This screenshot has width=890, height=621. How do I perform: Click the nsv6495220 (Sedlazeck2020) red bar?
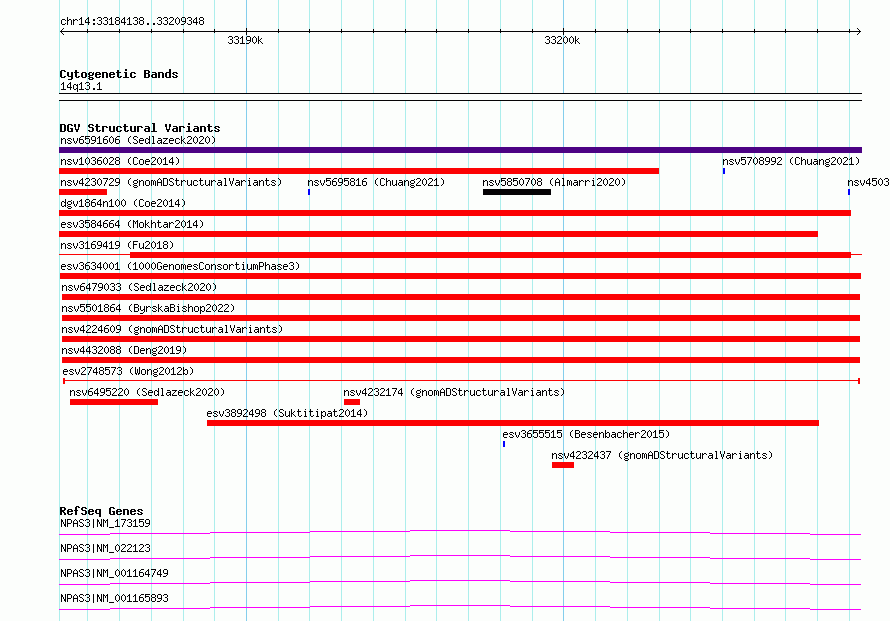point(114,402)
